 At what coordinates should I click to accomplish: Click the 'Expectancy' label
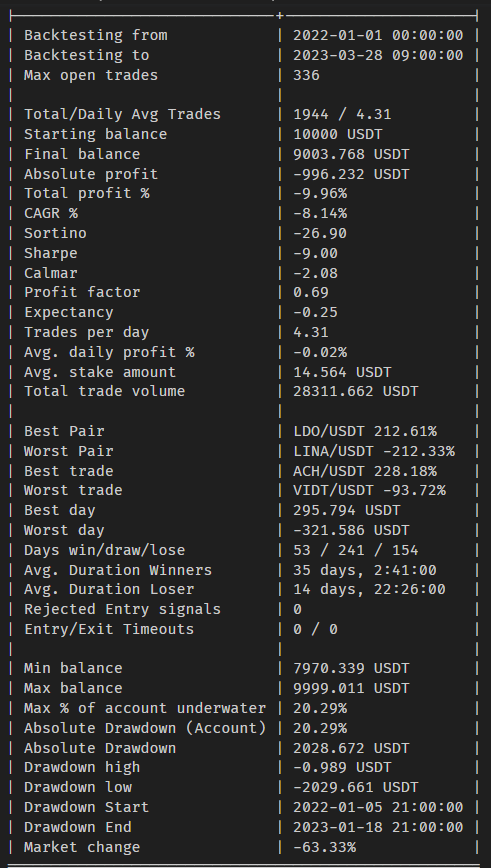pos(68,313)
